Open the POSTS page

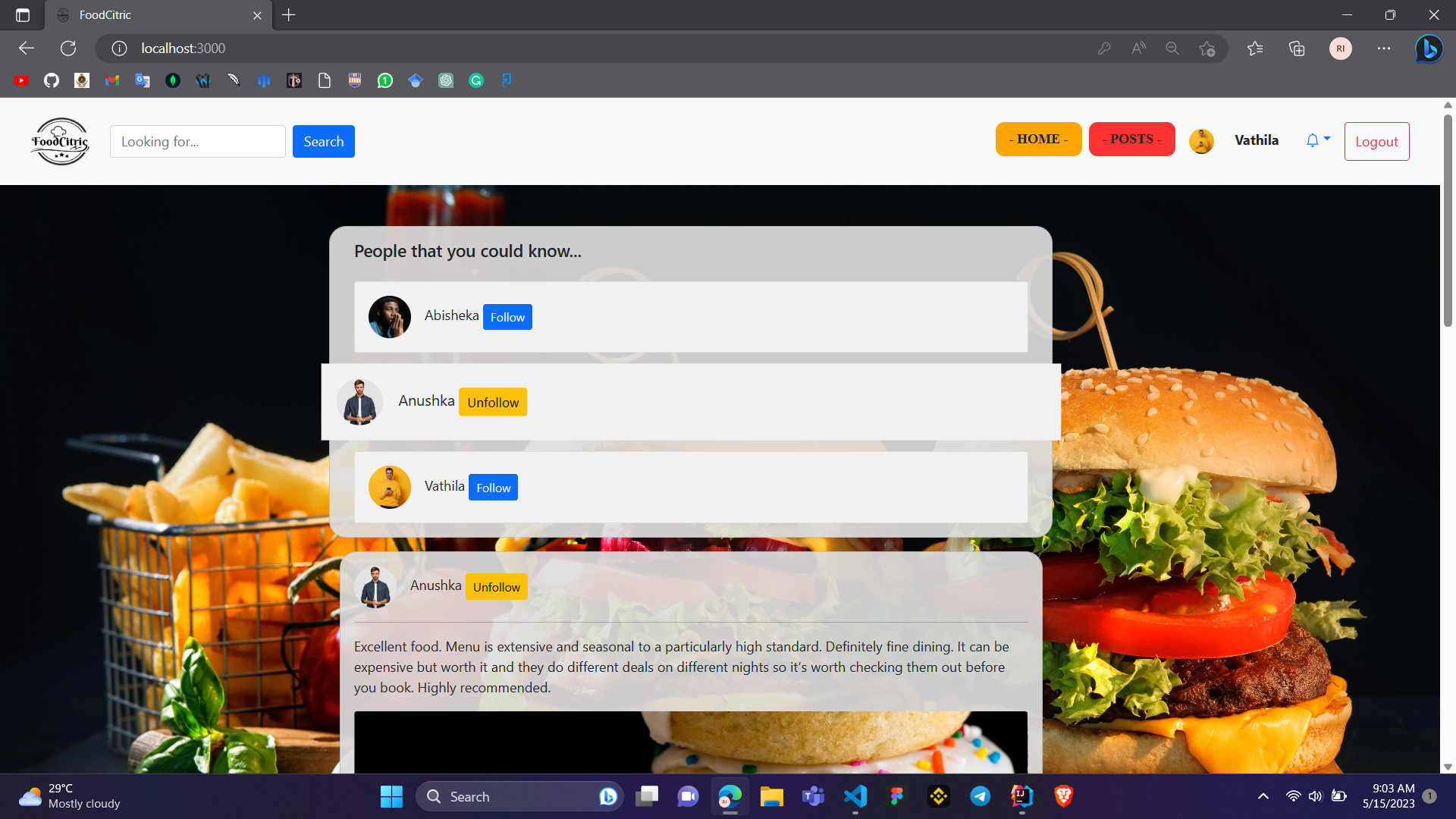(1131, 140)
